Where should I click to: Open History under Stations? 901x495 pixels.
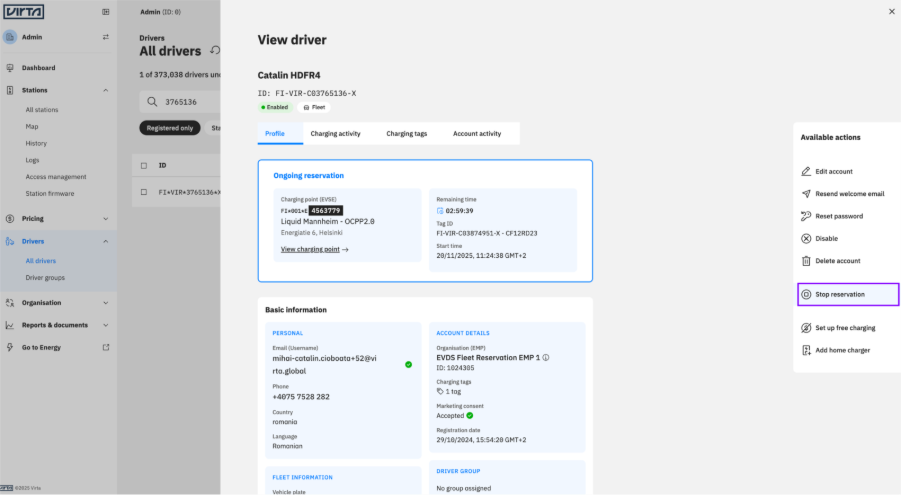click(36, 143)
